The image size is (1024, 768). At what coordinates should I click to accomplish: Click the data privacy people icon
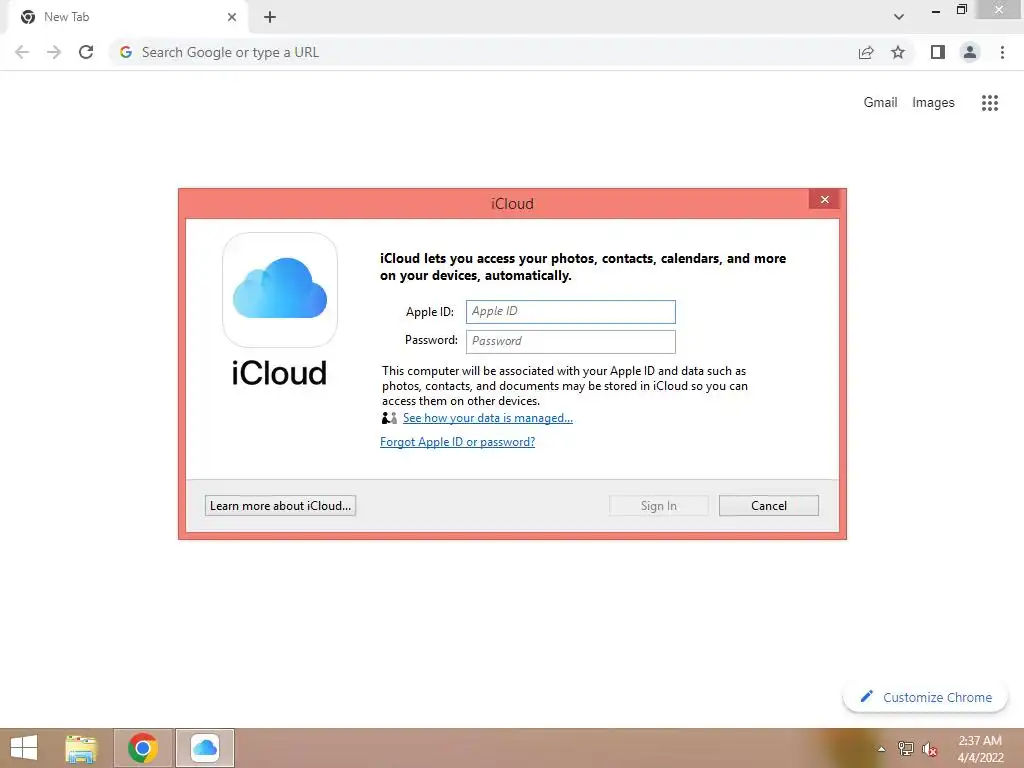click(x=389, y=418)
